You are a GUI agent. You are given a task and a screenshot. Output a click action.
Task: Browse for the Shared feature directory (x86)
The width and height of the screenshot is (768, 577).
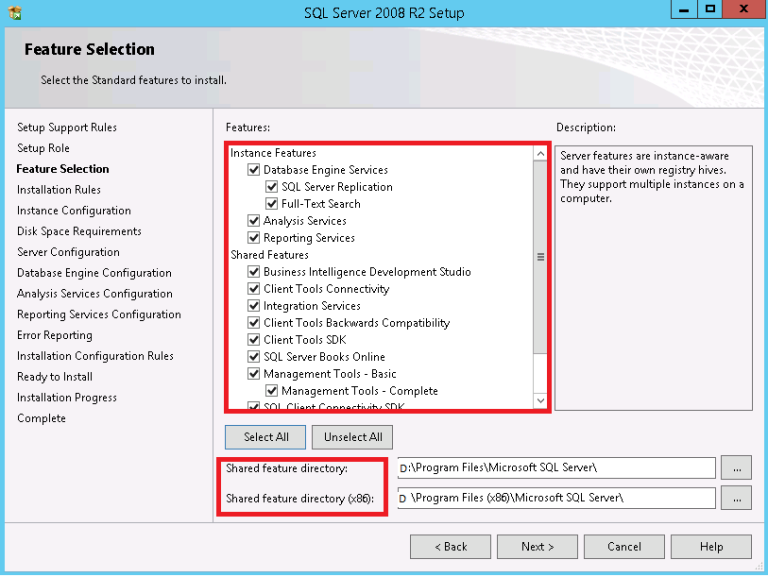[x=736, y=498]
